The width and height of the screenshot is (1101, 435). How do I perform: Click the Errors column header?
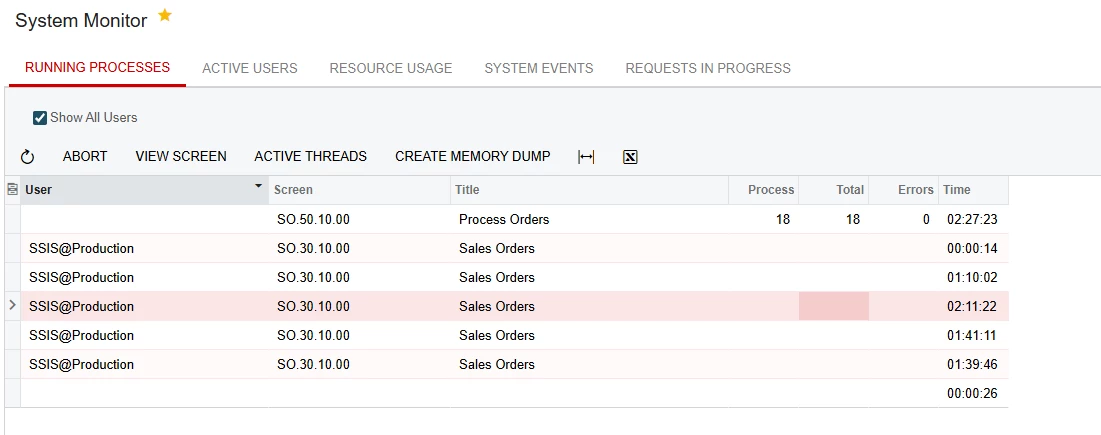[x=915, y=190]
